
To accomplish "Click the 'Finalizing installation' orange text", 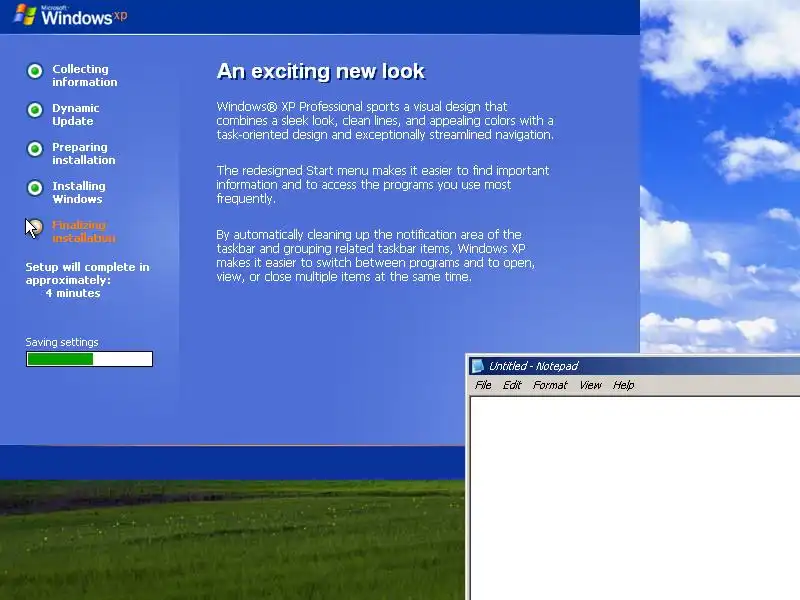I will click(84, 232).
